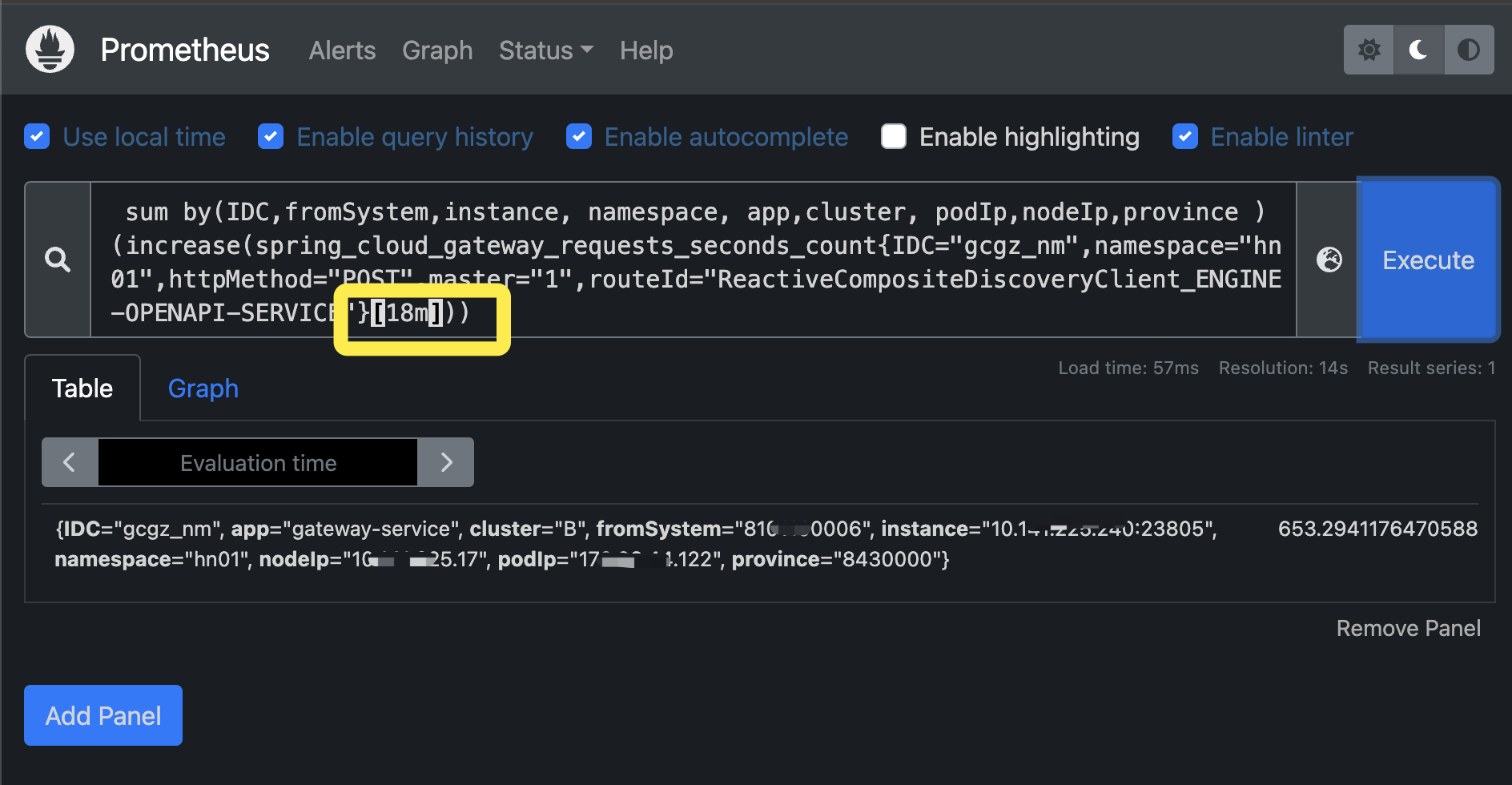Switch to light theme sun icon
1512x785 pixels.
tap(1369, 50)
